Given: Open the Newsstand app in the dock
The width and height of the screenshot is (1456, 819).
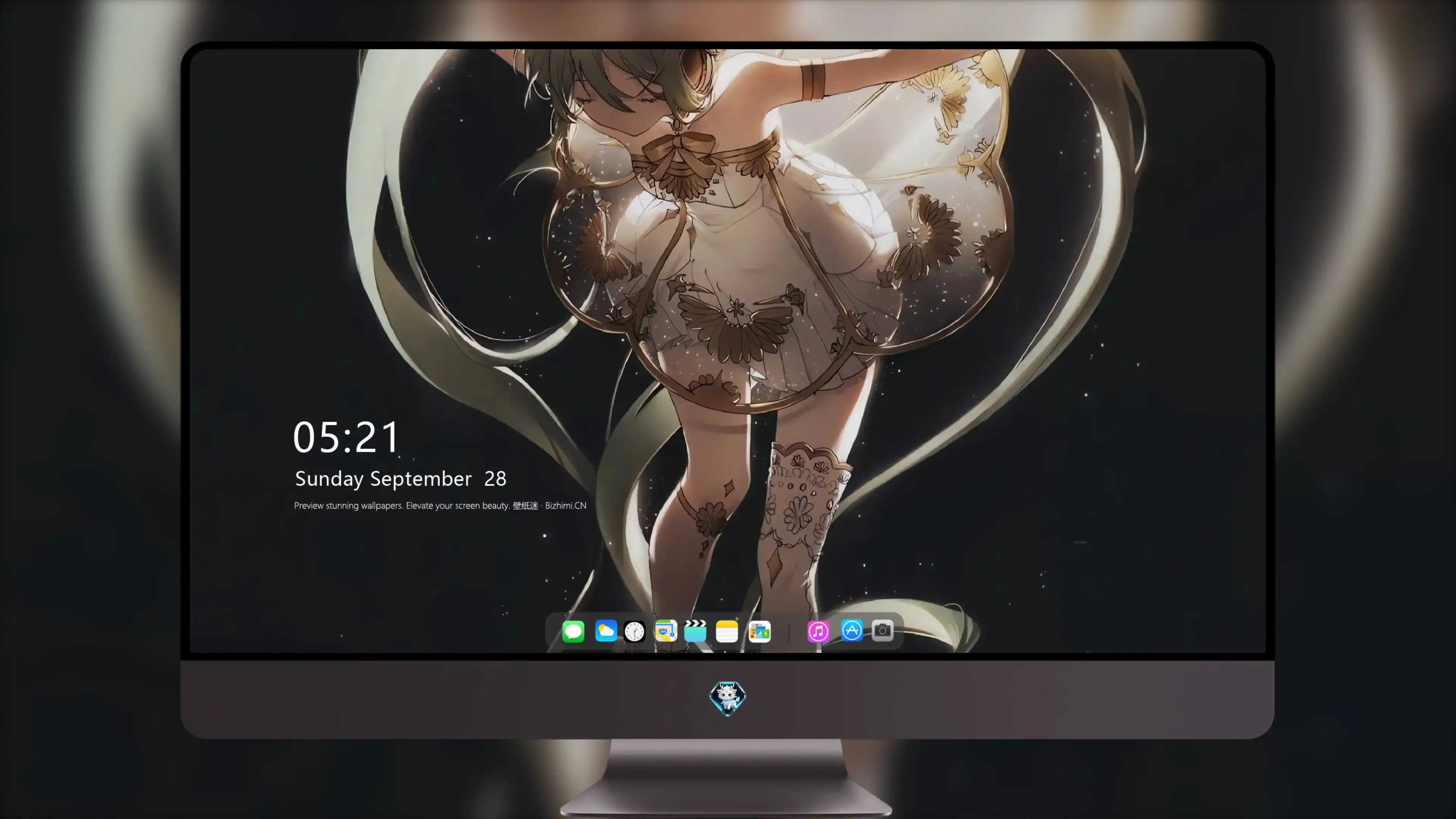Looking at the screenshot, I should [759, 631].
